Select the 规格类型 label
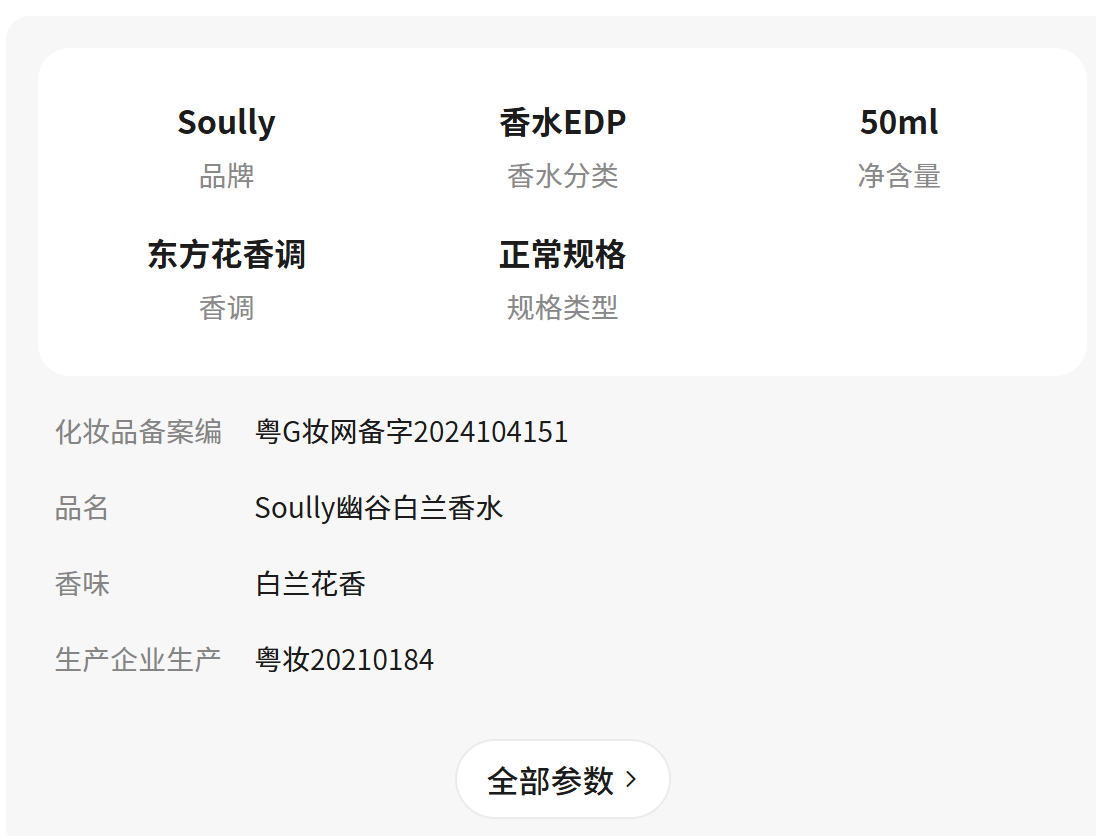 point(562,308)
